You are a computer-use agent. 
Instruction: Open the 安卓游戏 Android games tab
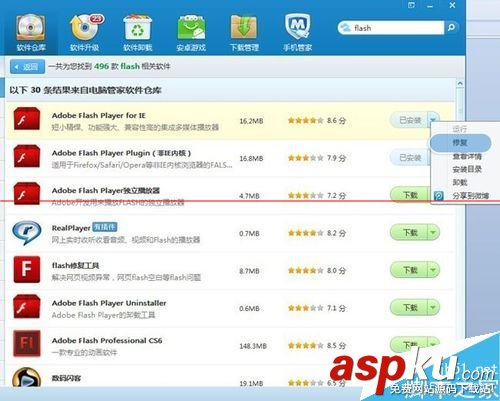click(x=191, y=33)
